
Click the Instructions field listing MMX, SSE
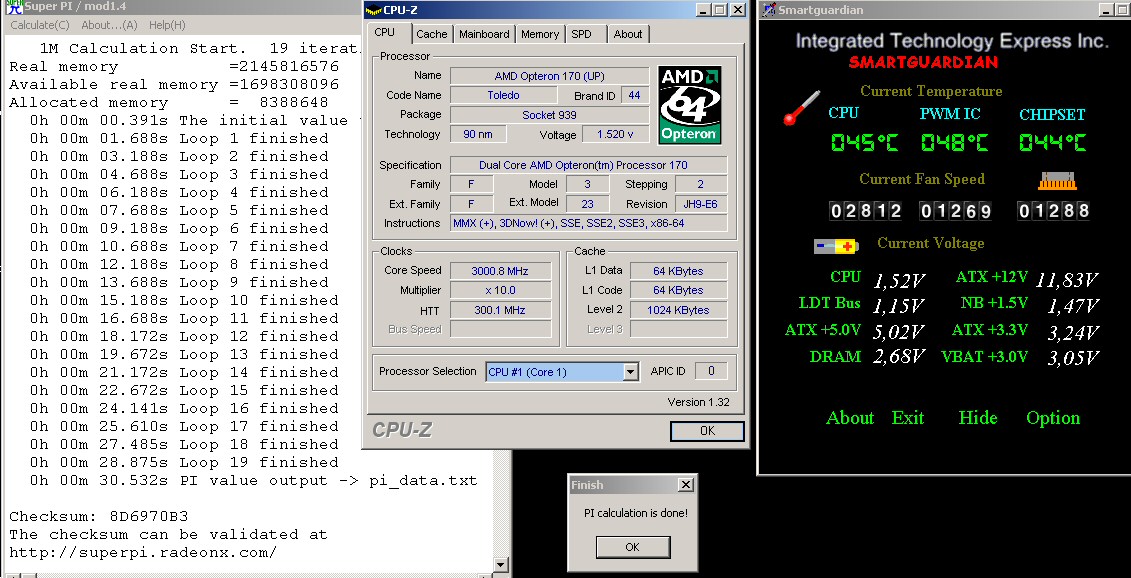pos(589,224)
